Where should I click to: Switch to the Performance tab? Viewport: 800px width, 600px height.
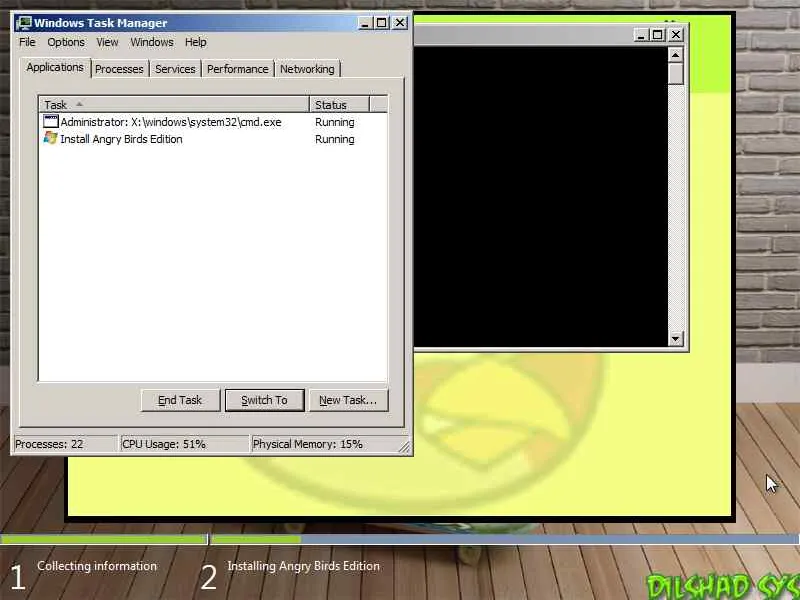[x=238, y=69]
